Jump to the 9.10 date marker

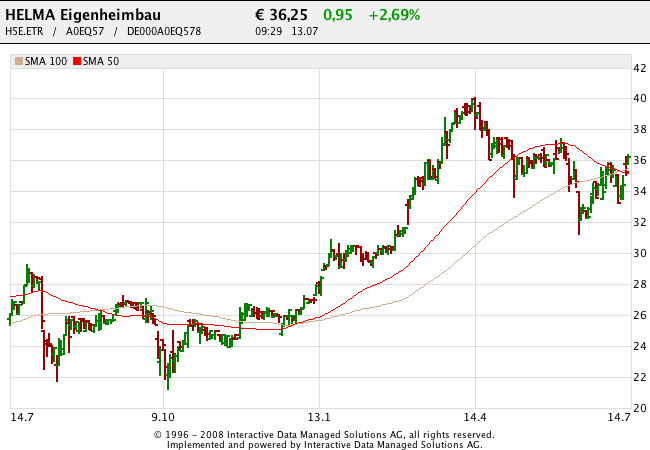point(163,417)
